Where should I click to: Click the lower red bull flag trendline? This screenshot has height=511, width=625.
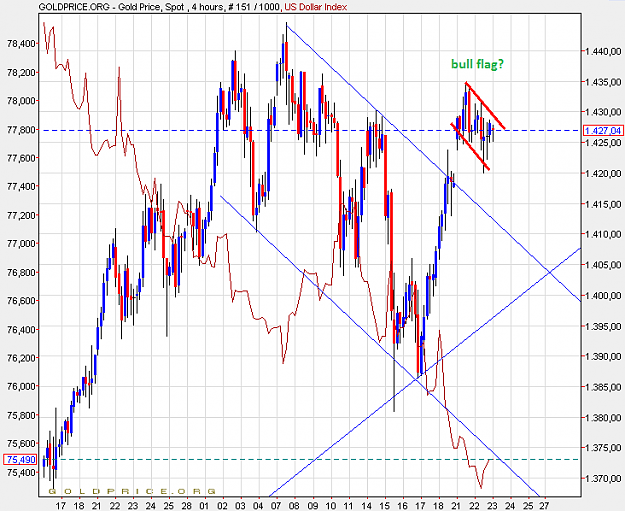(x=470, y=147)
